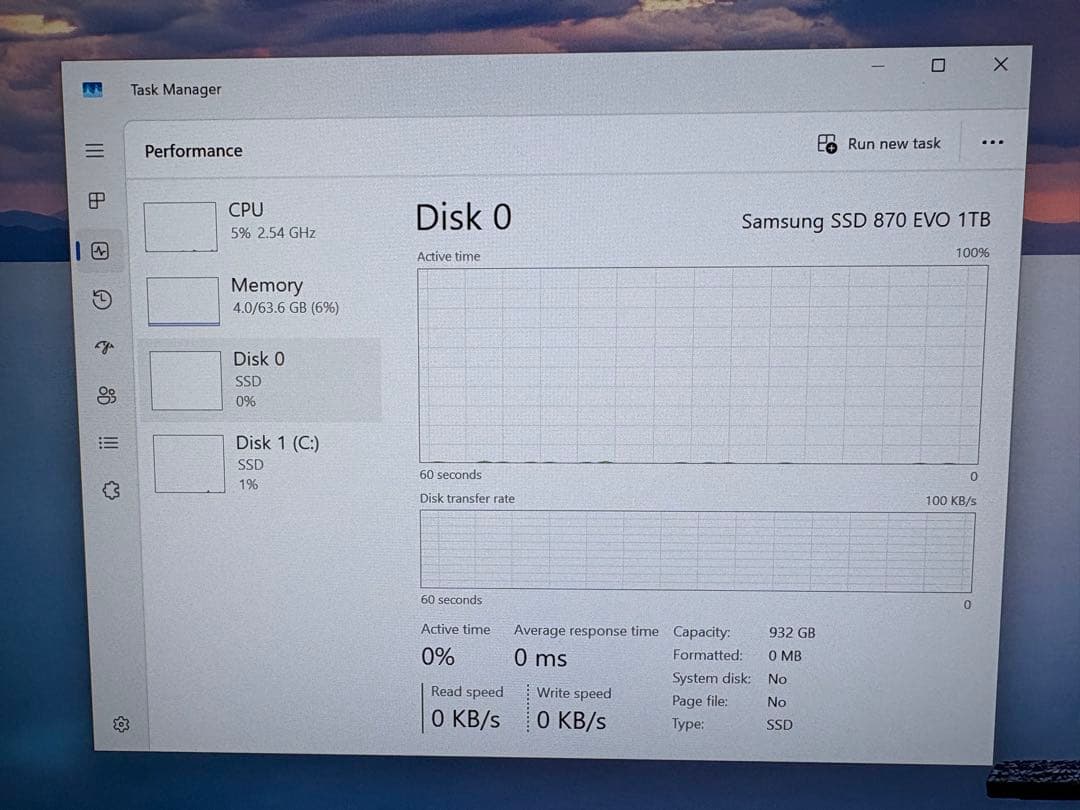Click the 0 ms average response value
Image resolution: width=1080 pixels, height=810 pixels.
(x=541, y=658)
